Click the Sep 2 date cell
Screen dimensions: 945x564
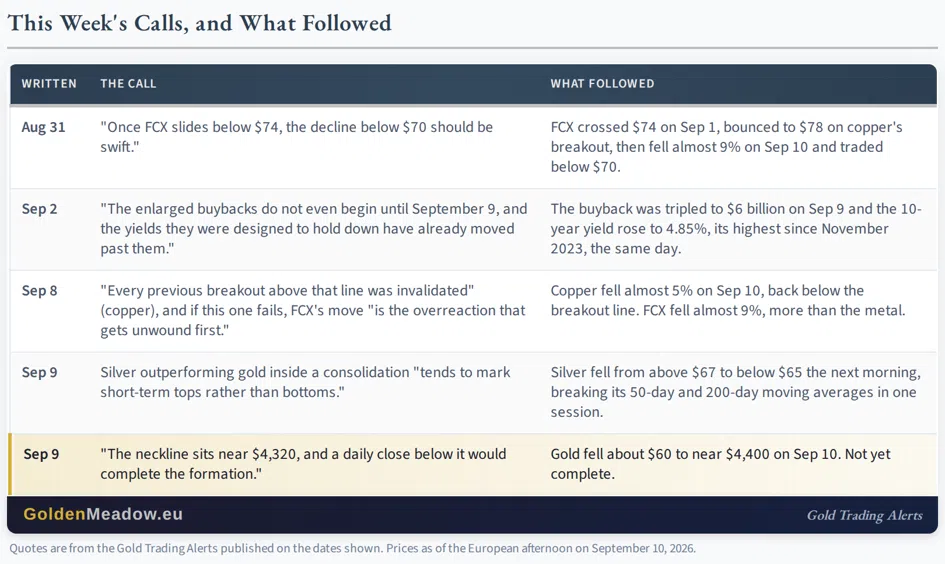point(39,209)
